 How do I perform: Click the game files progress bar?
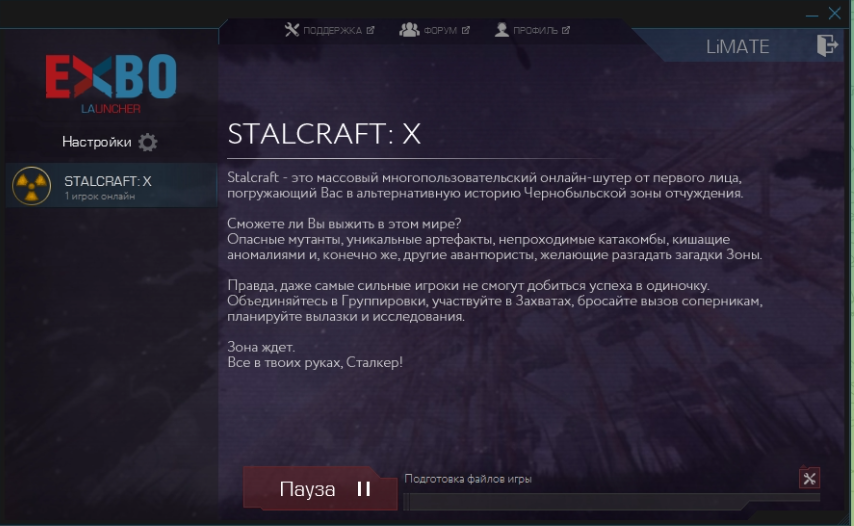point(611,501)
